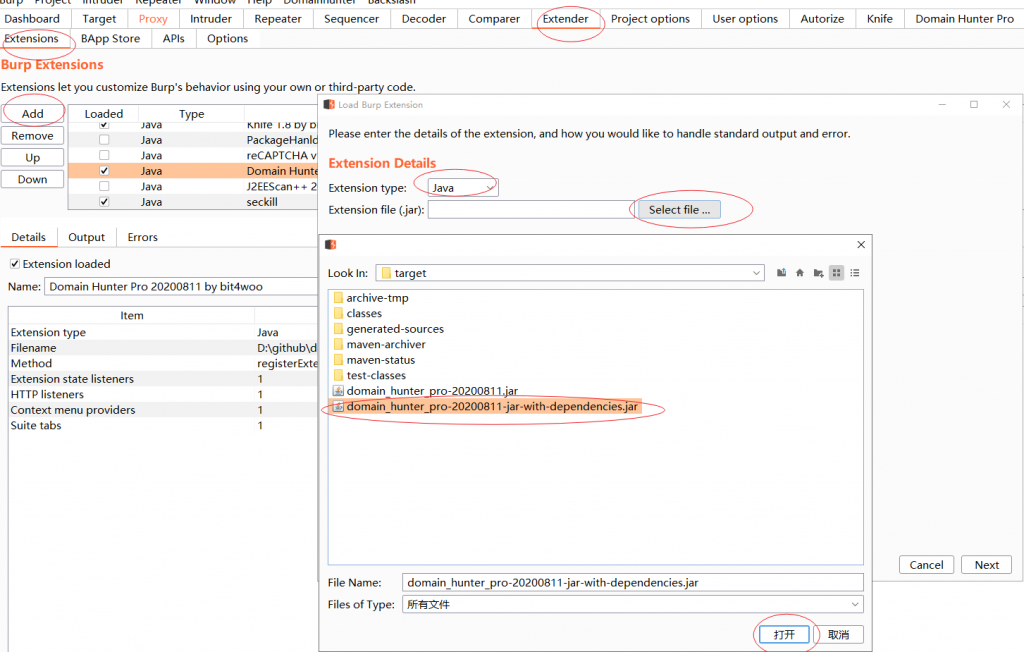Uncheck the Extension loaded checkbox
The image size is (1024, 652).
(15, 264)
